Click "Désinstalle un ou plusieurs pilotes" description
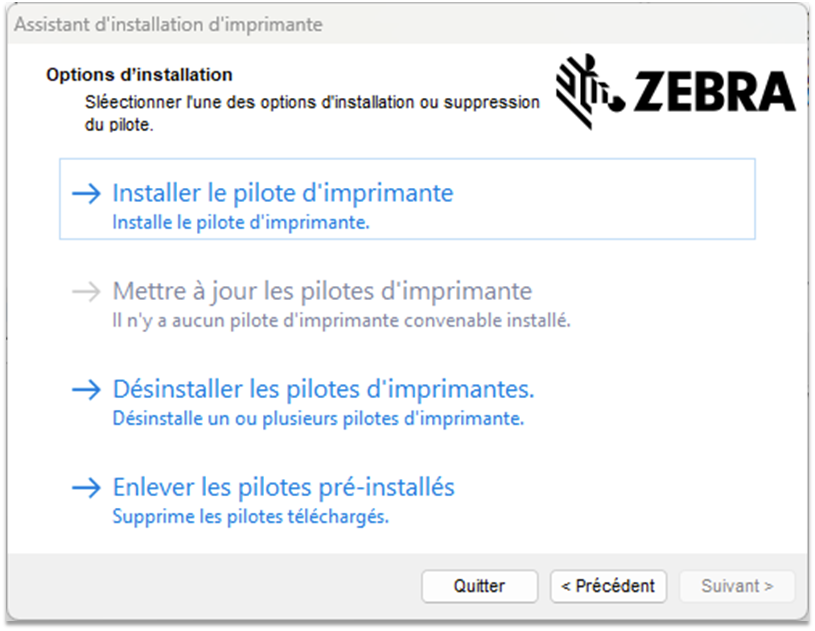The width and height of the screenshot is (815, 631). (x=318, y=418)
